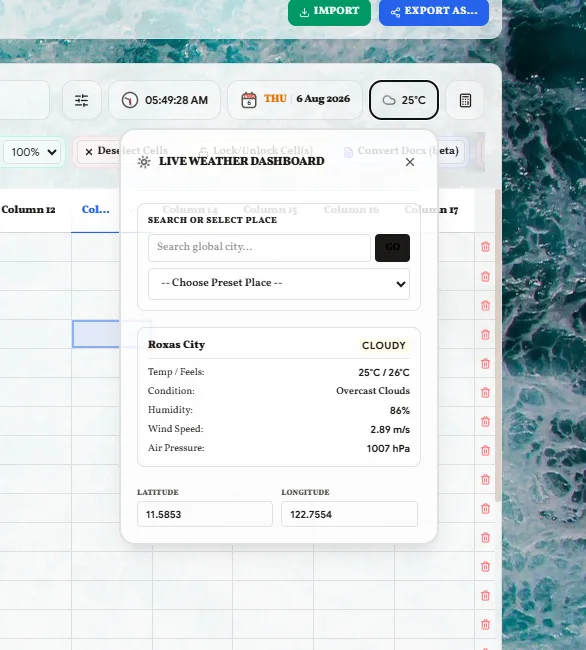Open the calendar date widget
The width and height of the screenshot is (586, 650).
point(295,100)
